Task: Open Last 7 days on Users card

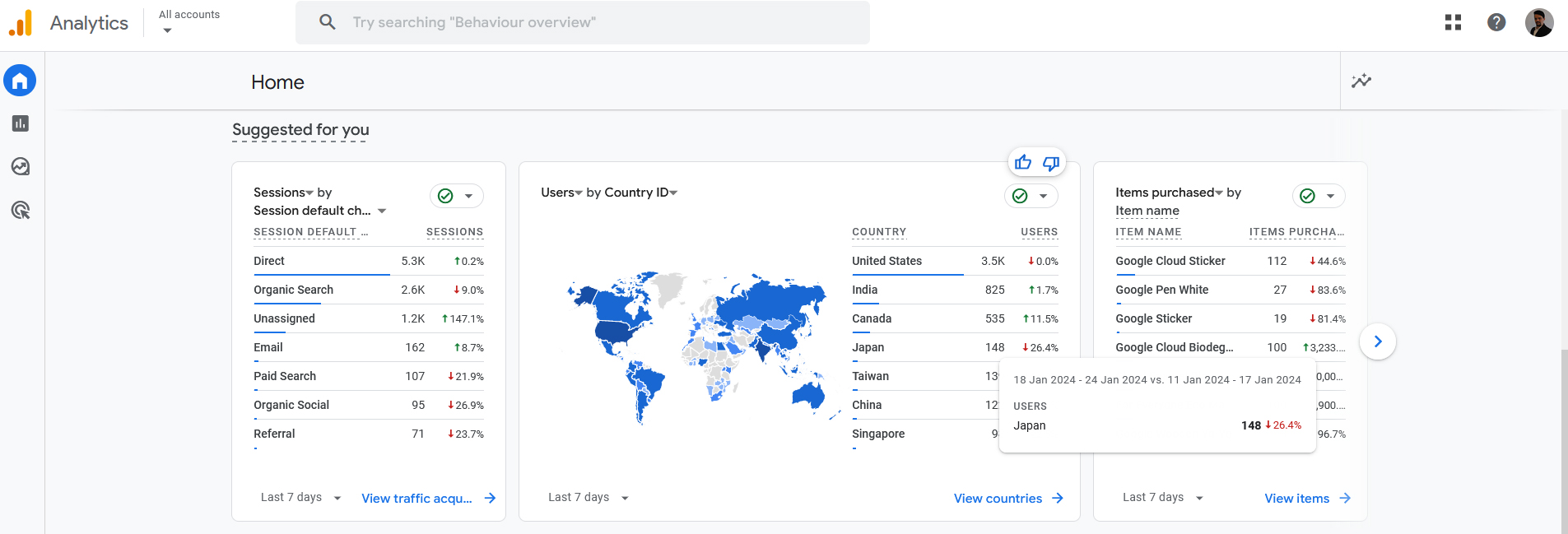Action: (x=588, y=498)
